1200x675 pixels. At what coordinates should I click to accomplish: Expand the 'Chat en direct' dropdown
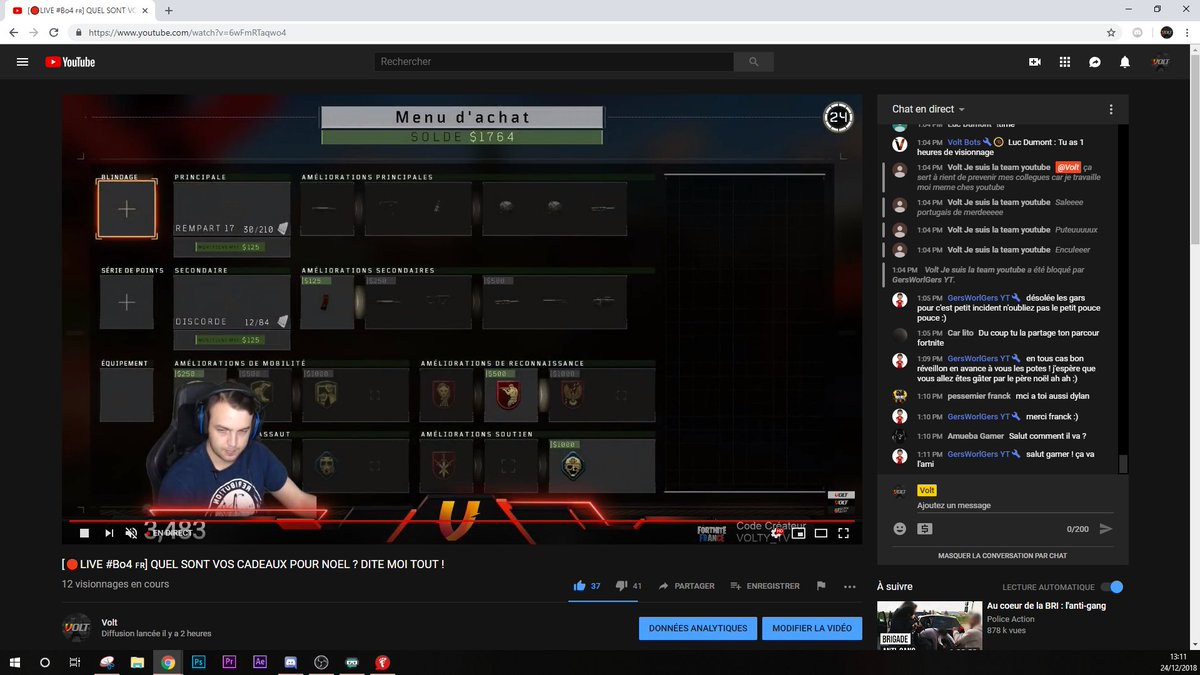coord(929,109)
